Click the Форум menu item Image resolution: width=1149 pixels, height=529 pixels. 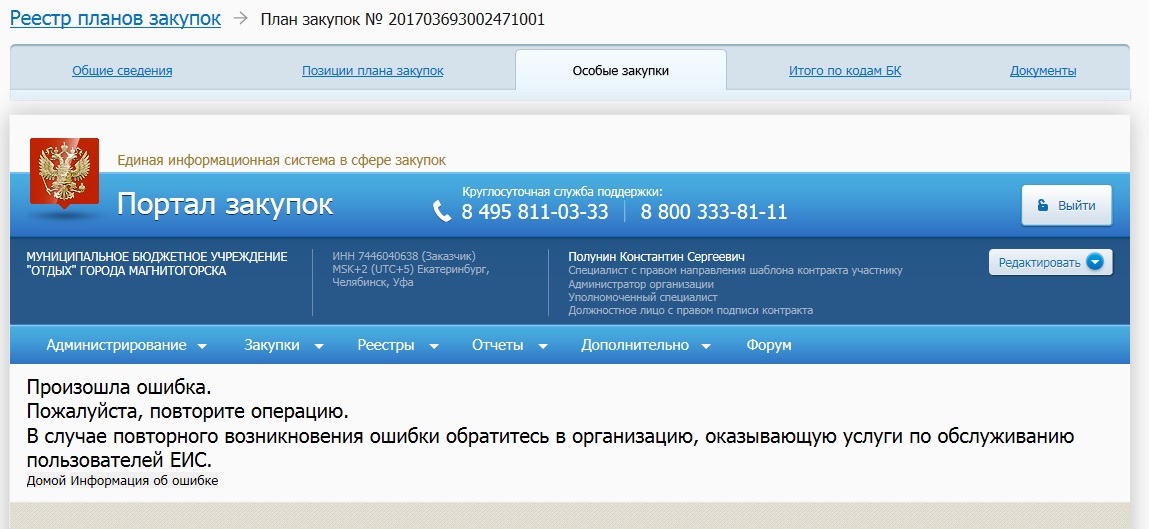(768, 345)
